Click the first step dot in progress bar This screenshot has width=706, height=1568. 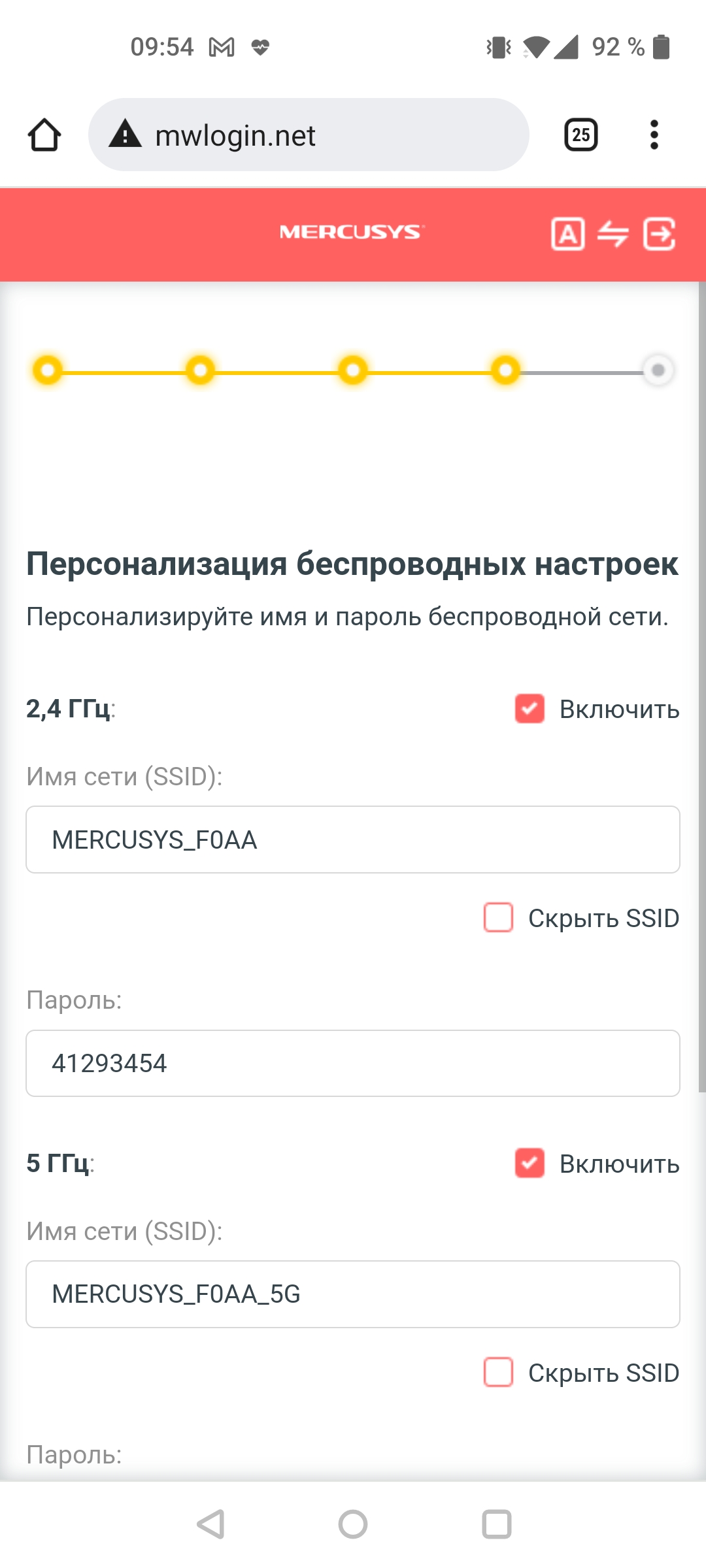pyautogui.click(x=48, y=370)
